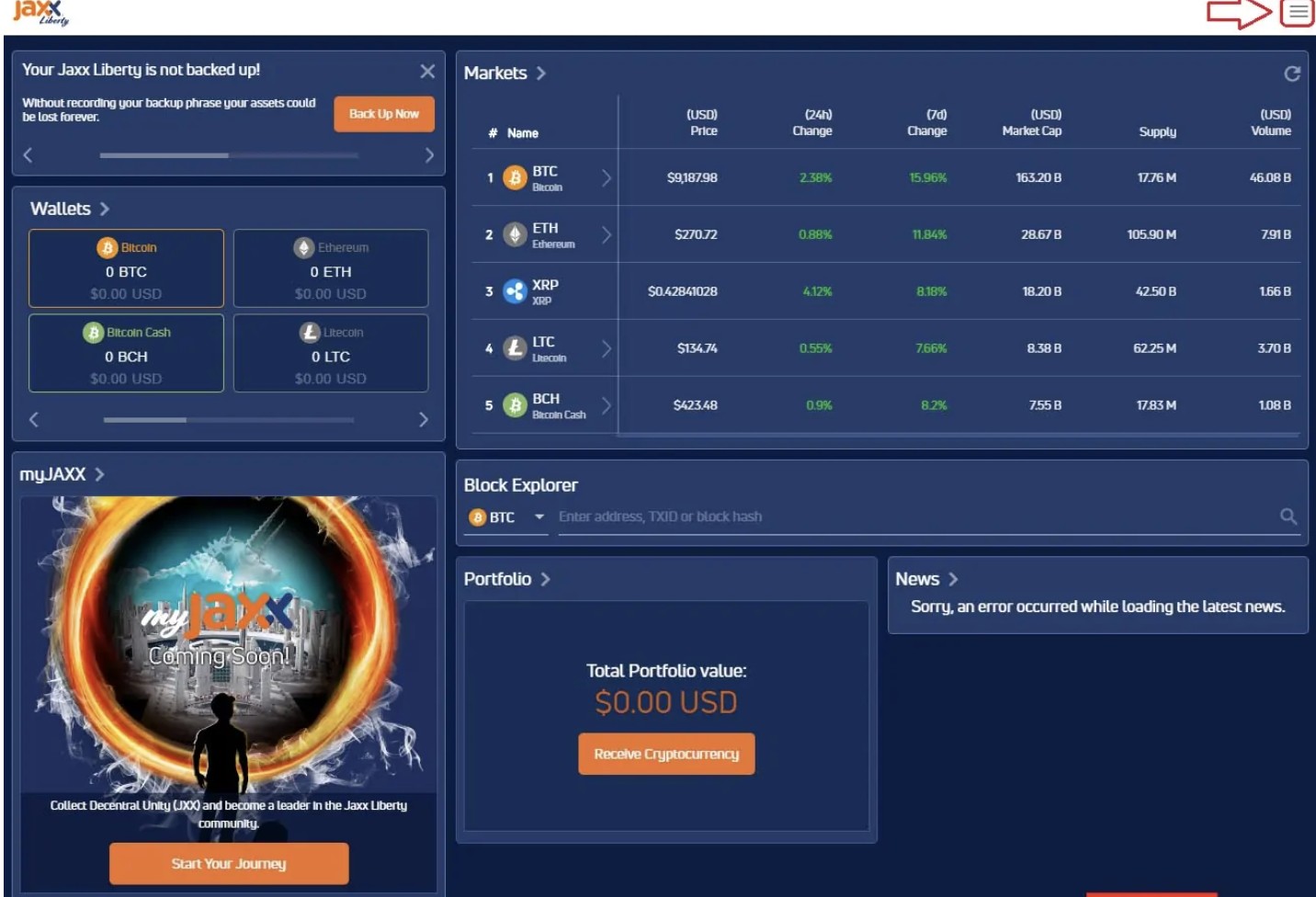1316x897 pixels.
Task: Click the BTC coin icon in Markets
Action: [515, 178]
